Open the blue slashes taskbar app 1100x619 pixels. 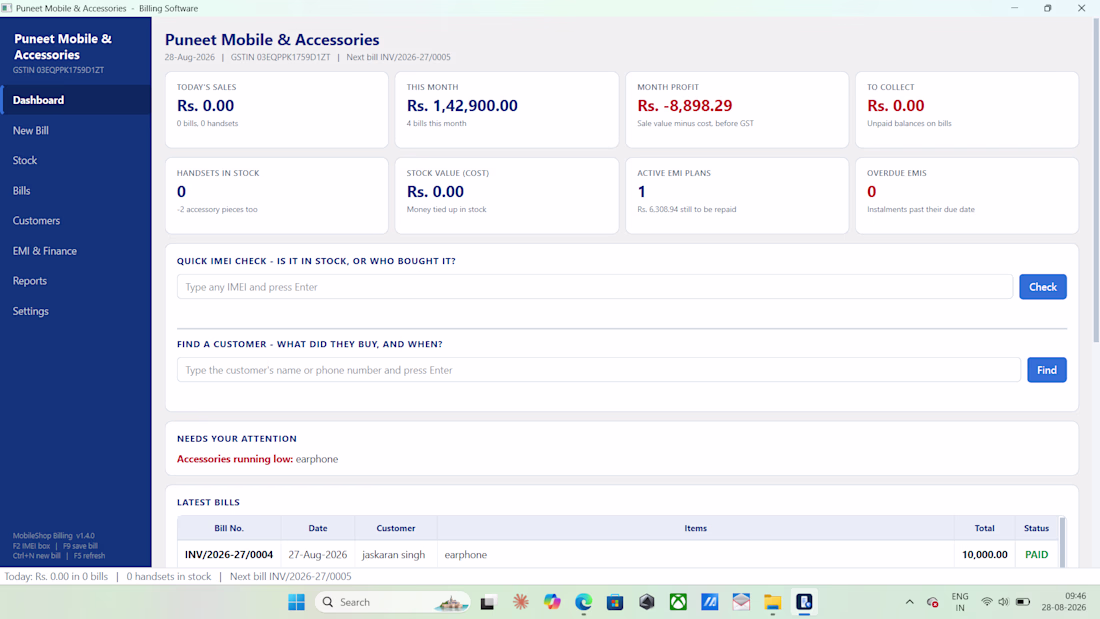(x=710, y=602)
